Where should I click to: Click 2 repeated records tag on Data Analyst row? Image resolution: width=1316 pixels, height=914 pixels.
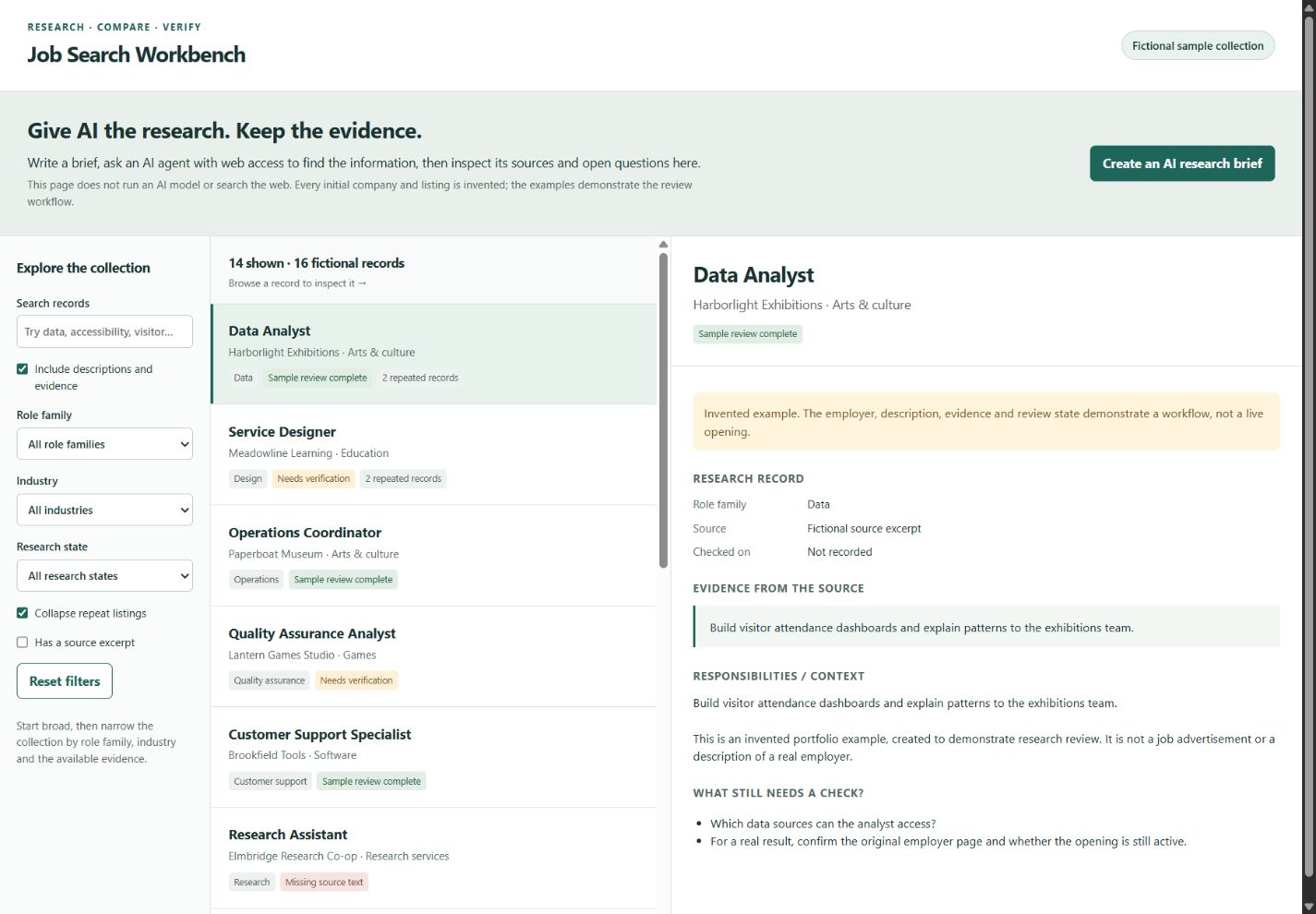tap(420, 378)
